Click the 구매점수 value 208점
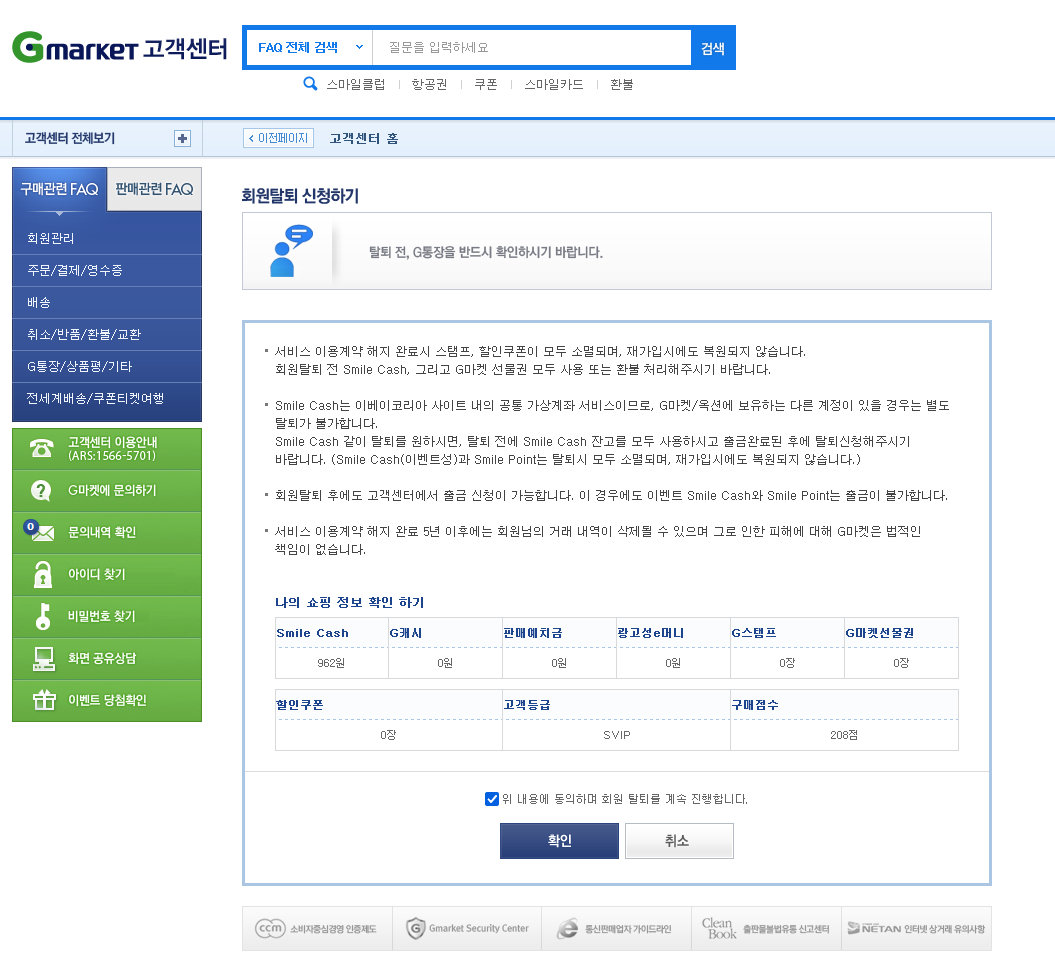Screen dimensions: 1055x975 [x=844, y=735]
